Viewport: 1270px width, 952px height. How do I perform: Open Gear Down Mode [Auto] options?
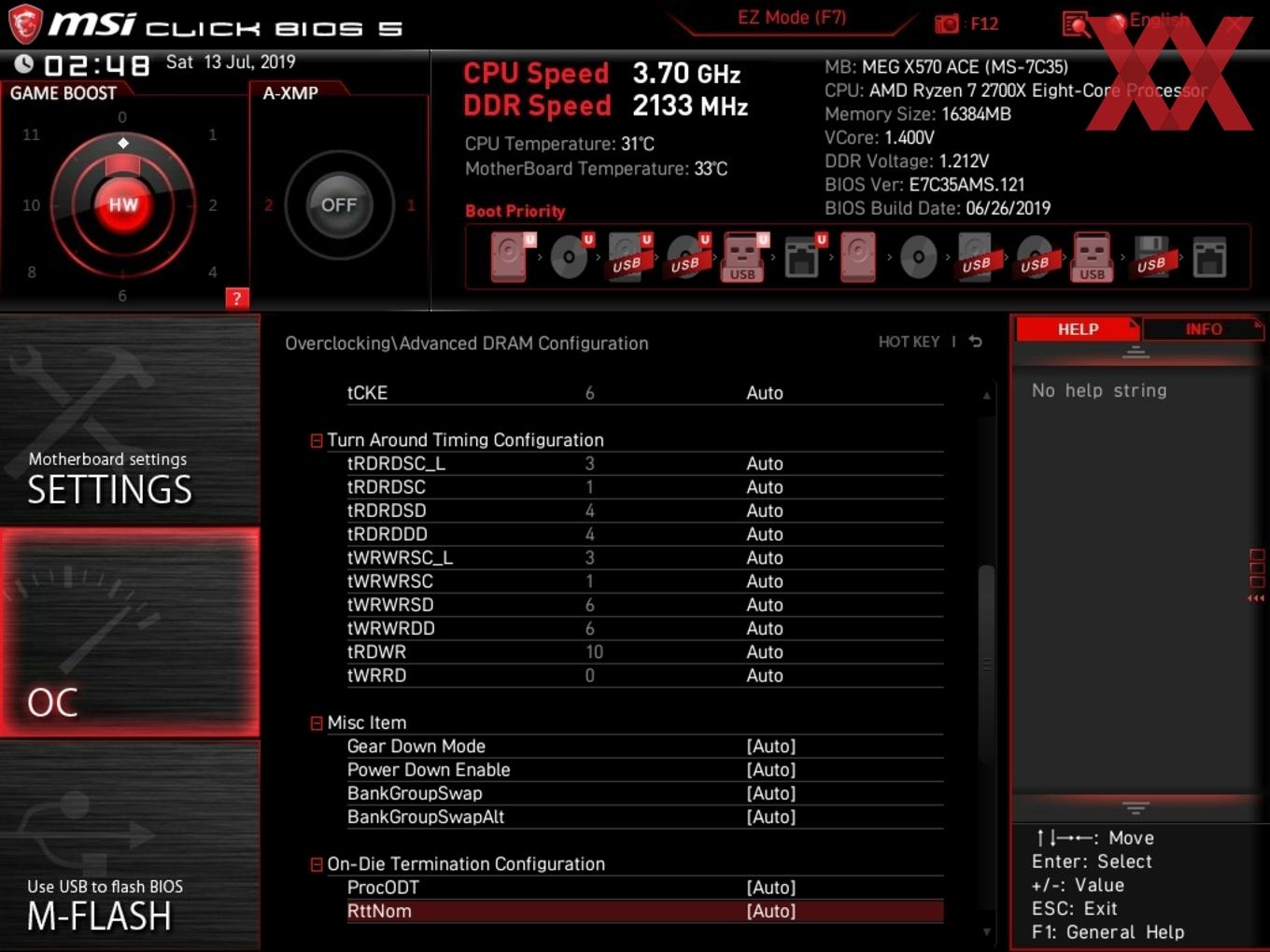point(771,747)
